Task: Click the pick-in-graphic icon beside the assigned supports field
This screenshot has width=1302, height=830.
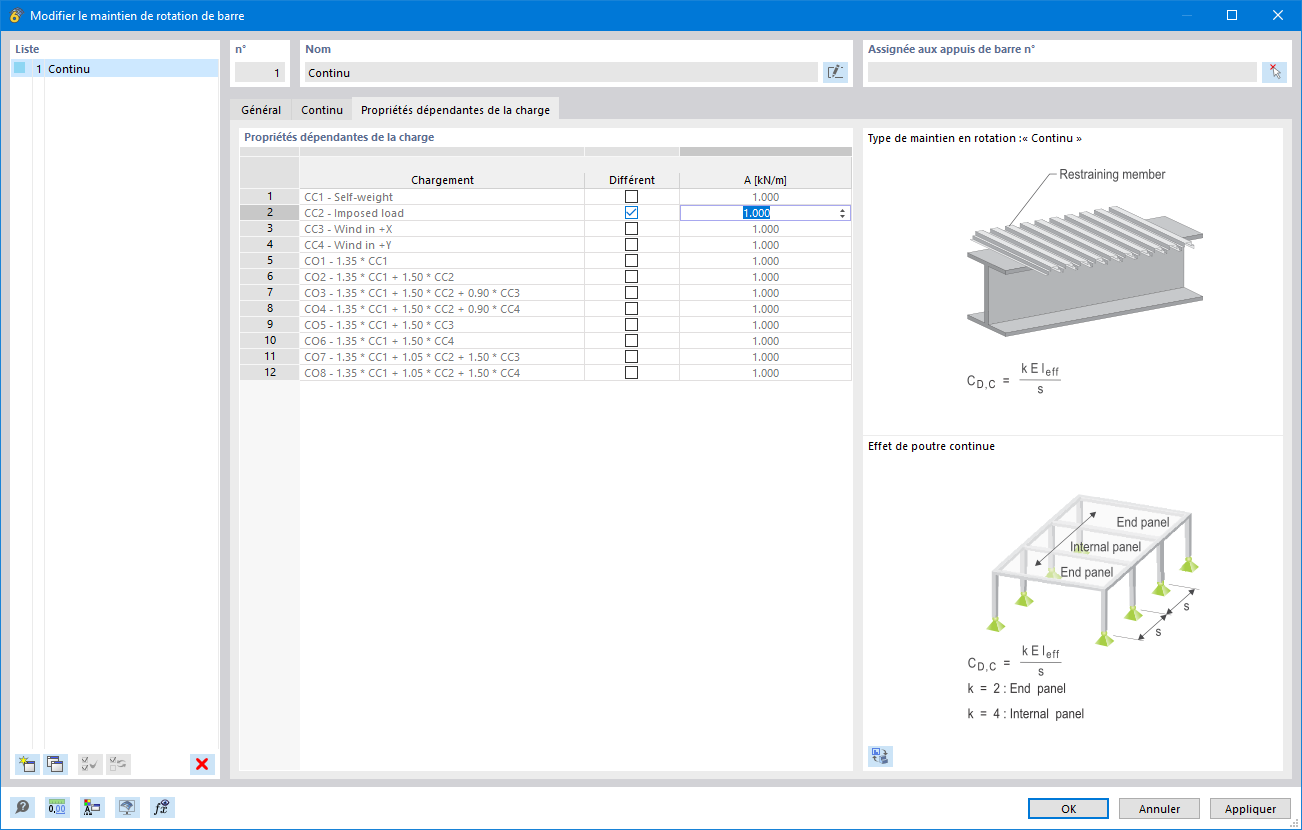Action: point(1274,72)
